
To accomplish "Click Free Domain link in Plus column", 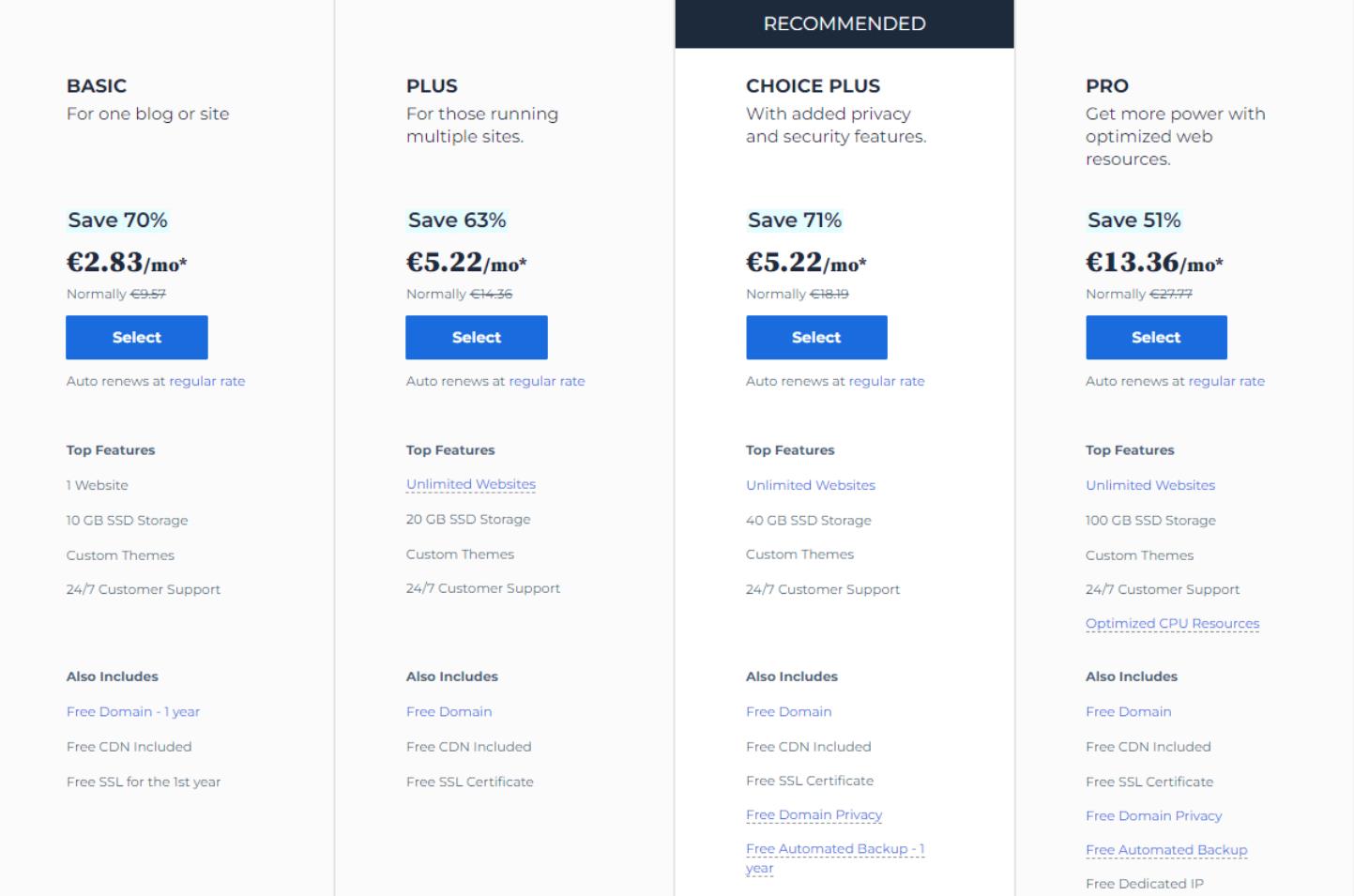I will 448,711.
